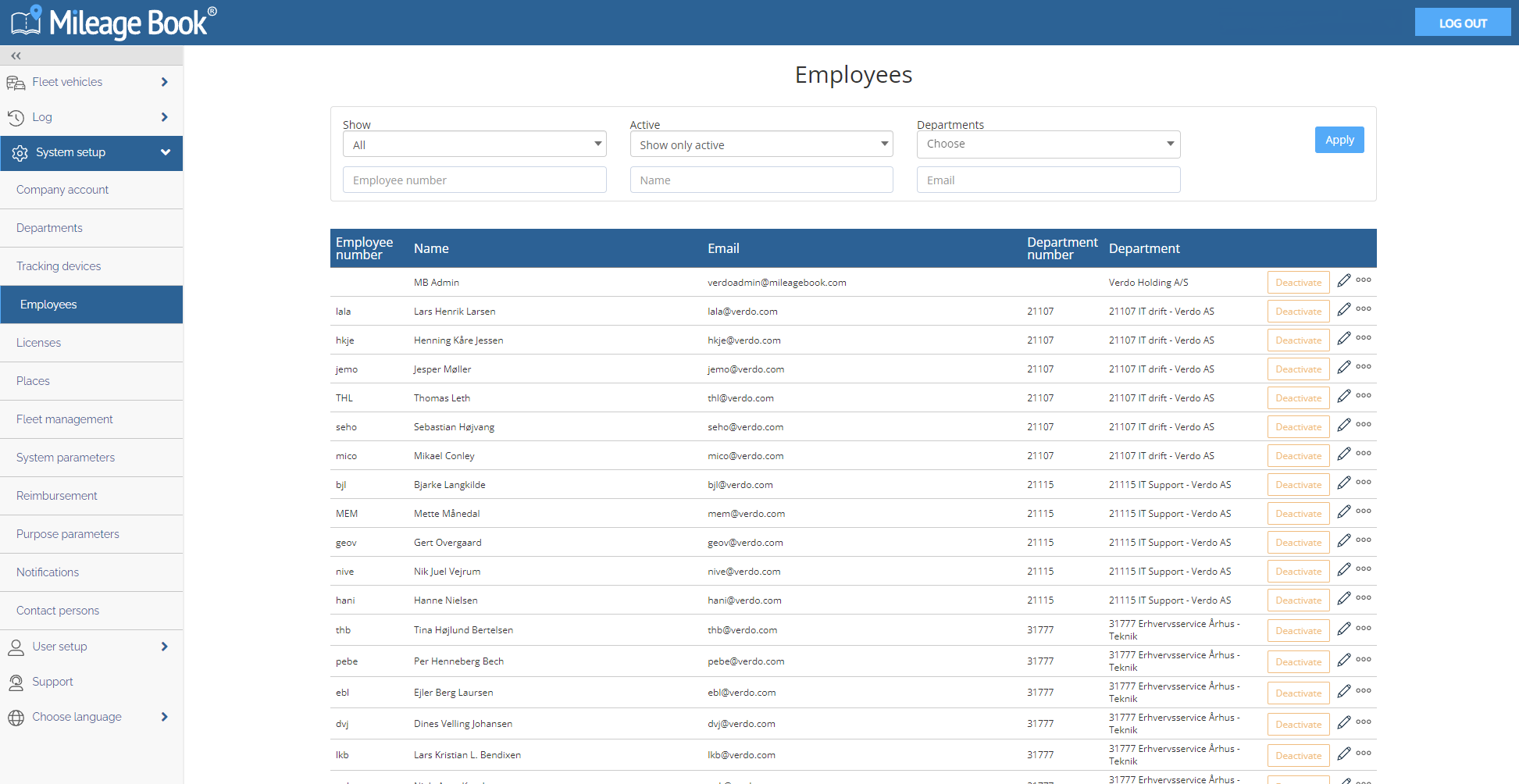Expand the Fleet vehicles menu
The image size is (1519, 784).
coord(91,82)
